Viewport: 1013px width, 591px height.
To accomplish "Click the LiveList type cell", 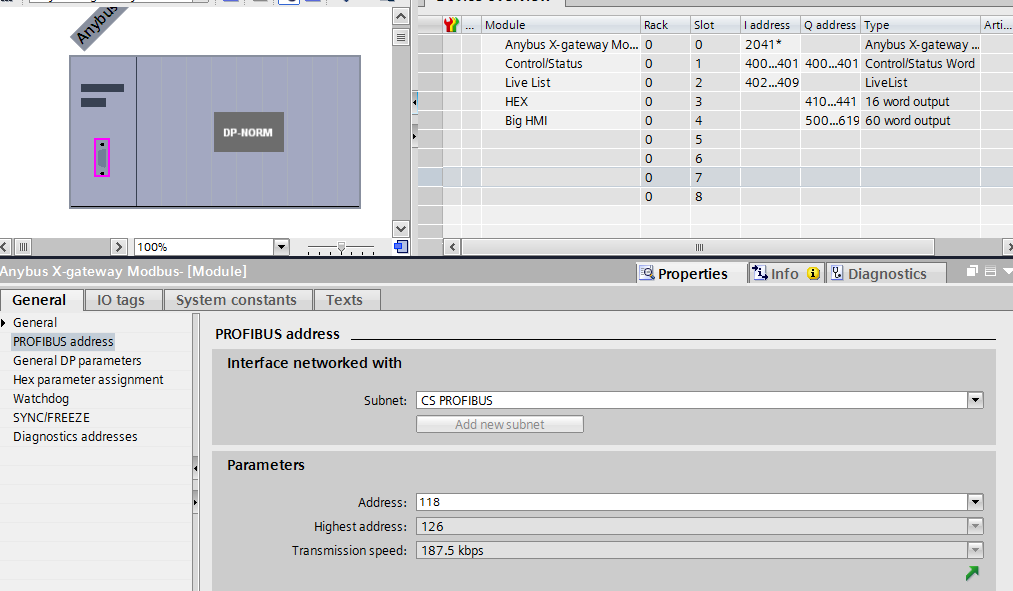I will [x=920, y=83].
